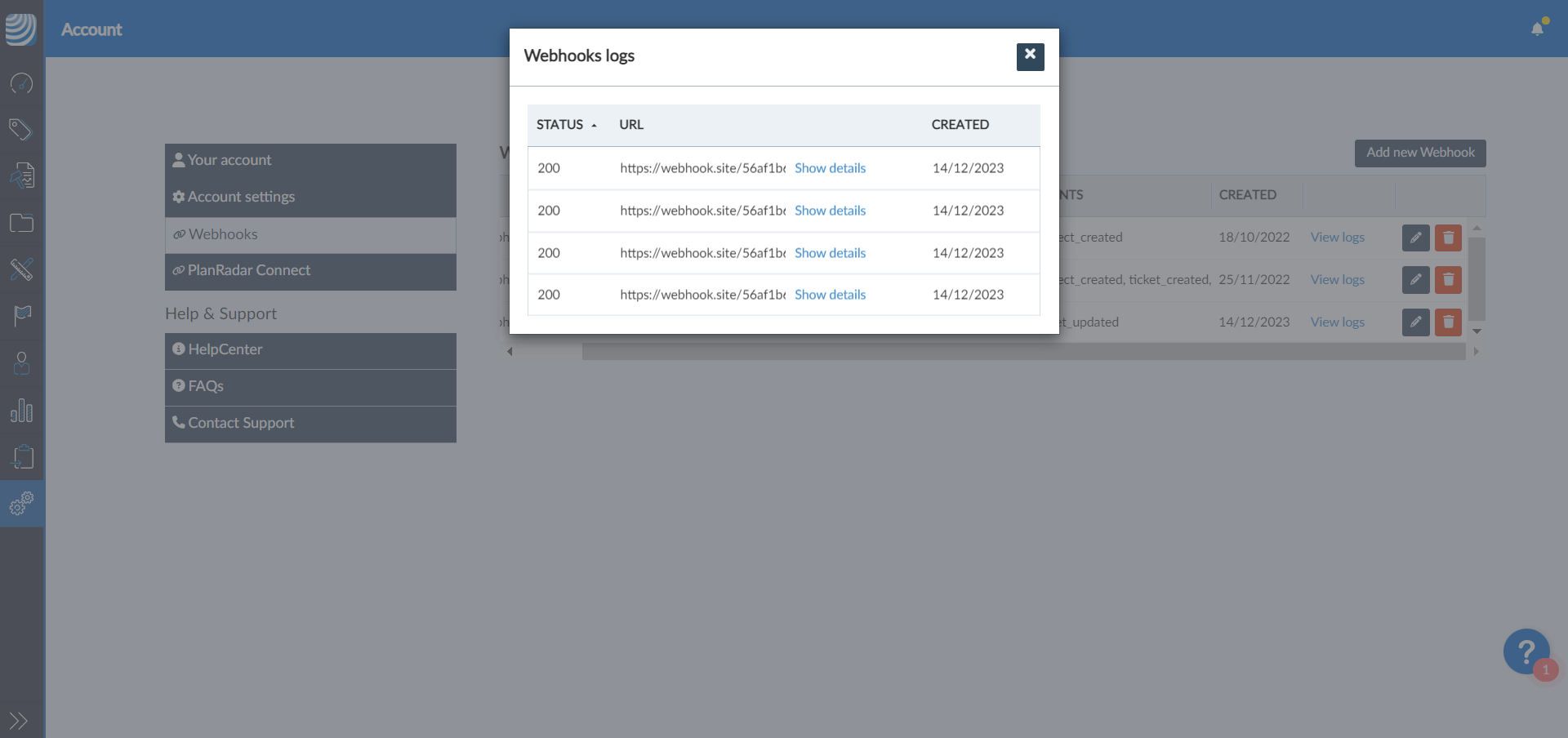Open the dashboard gauge icon in sidebar

click(21, 83)
